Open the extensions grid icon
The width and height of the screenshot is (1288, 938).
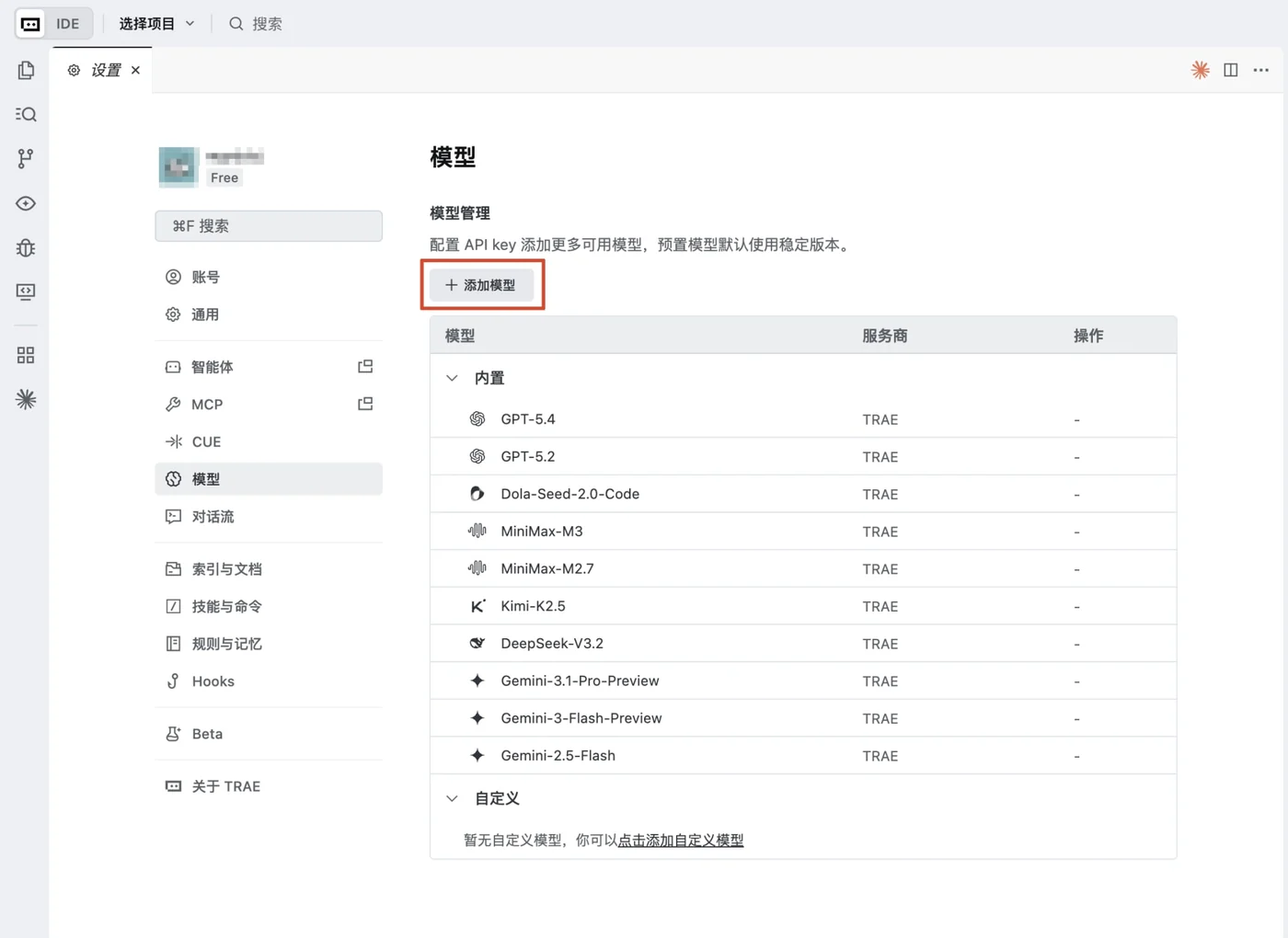[26, 355]
